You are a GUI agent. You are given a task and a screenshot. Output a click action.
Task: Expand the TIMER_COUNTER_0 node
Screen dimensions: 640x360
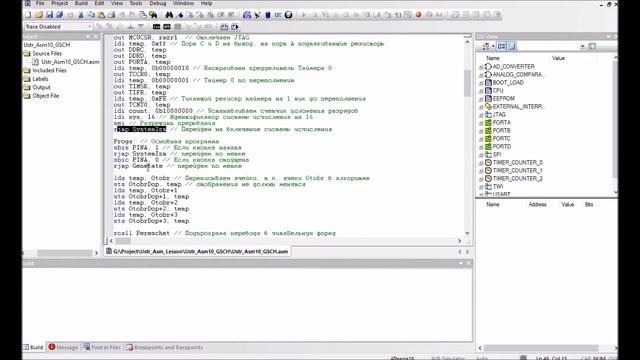[481, 162]
